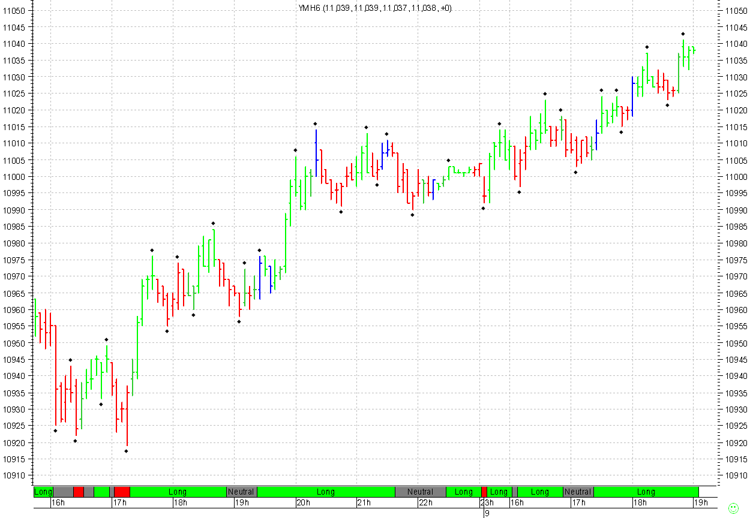Click the 20h time axis label
This screenshot has width=750, height=518.
(x=304, y=503)
